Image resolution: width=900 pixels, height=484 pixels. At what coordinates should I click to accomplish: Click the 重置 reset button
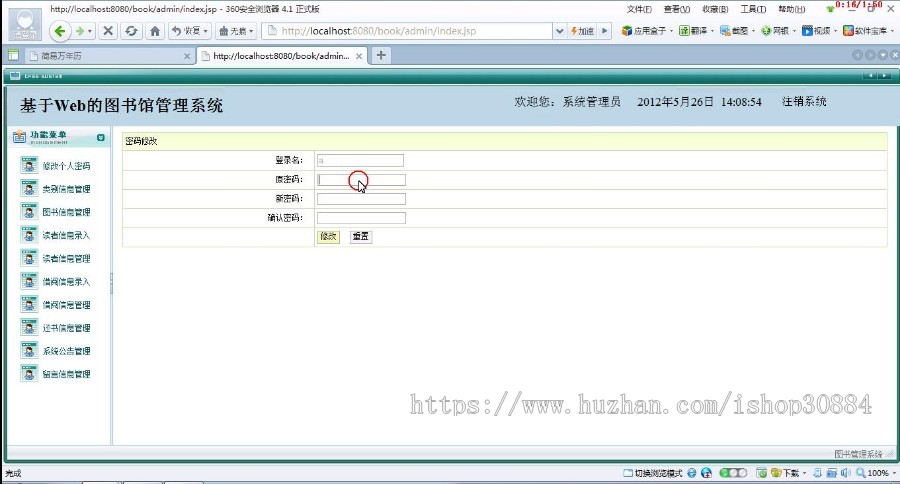point(360,237)
